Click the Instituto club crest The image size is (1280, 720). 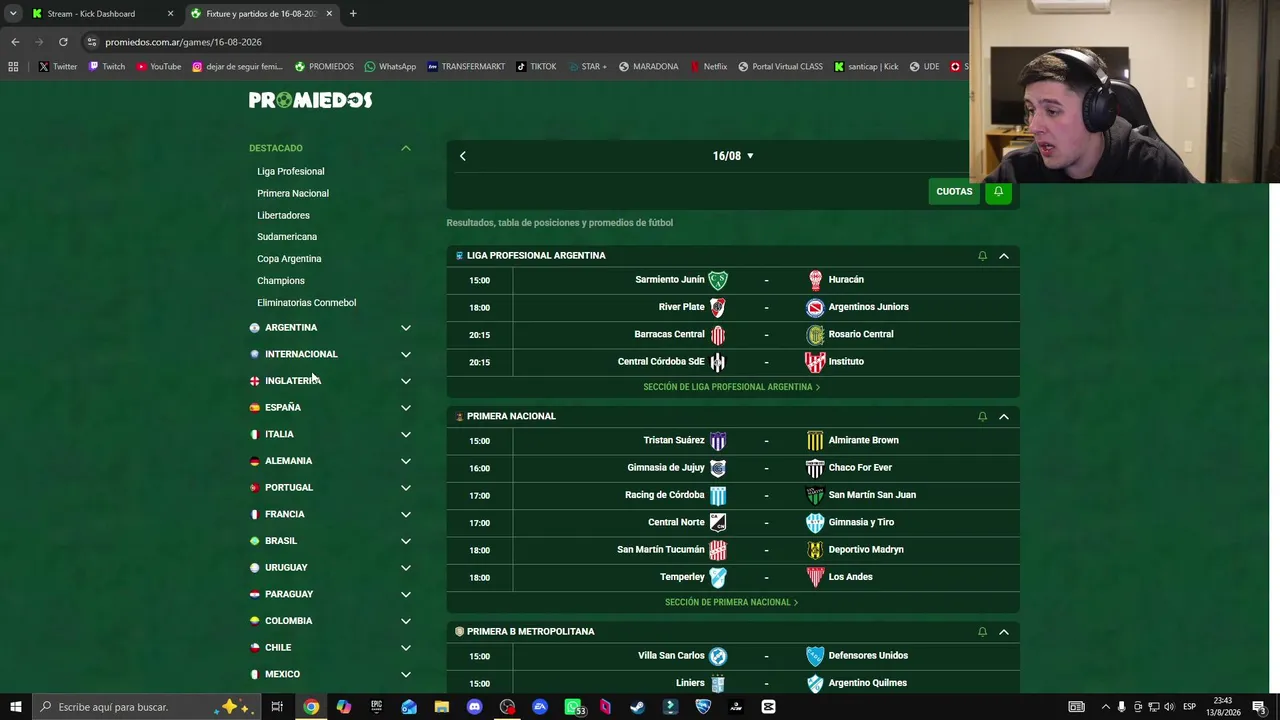tap(815, 362)
